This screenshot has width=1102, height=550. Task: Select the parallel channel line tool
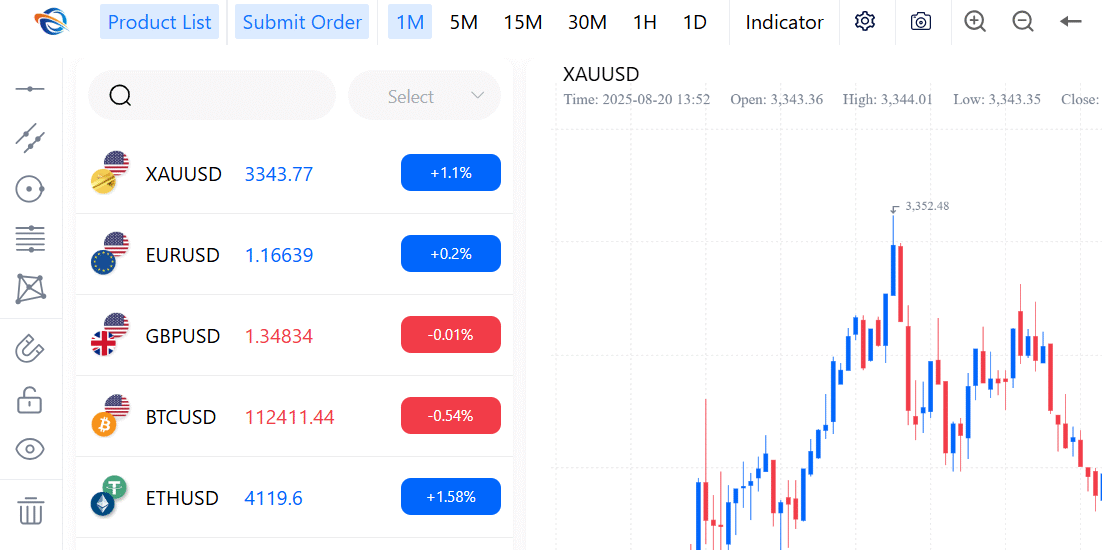pos(30,138)
